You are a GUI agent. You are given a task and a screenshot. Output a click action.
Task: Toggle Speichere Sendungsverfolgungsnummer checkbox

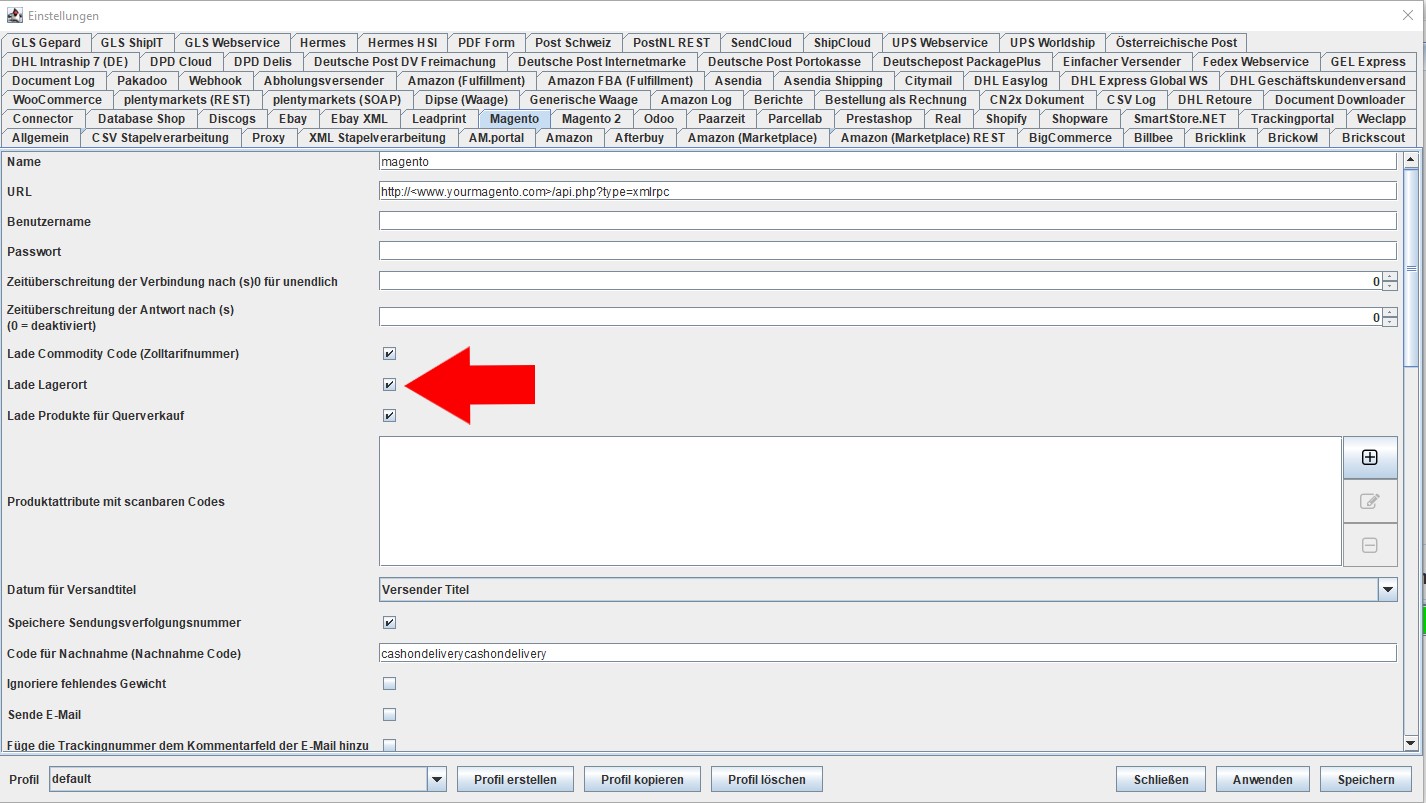click(389, 623)
